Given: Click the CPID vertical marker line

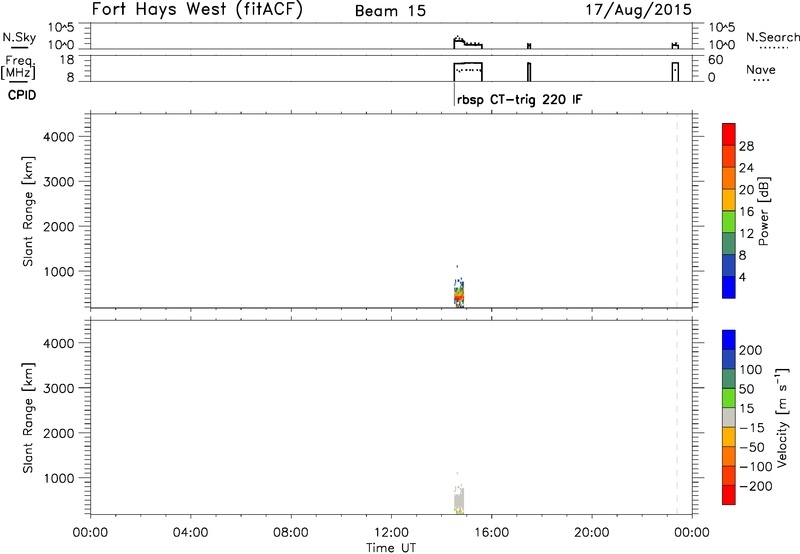Looking at the screenshot, I should coord(454,94).
